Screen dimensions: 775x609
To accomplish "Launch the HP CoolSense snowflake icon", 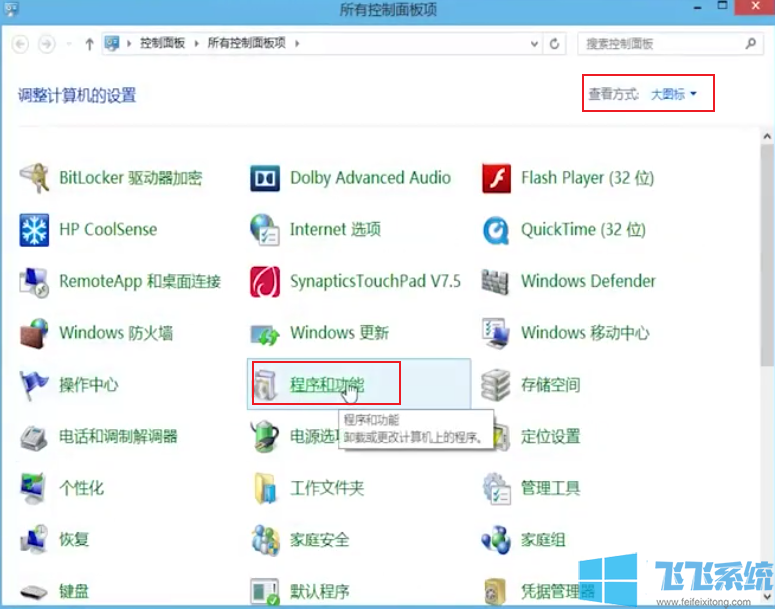I will [x=34, y=230].
